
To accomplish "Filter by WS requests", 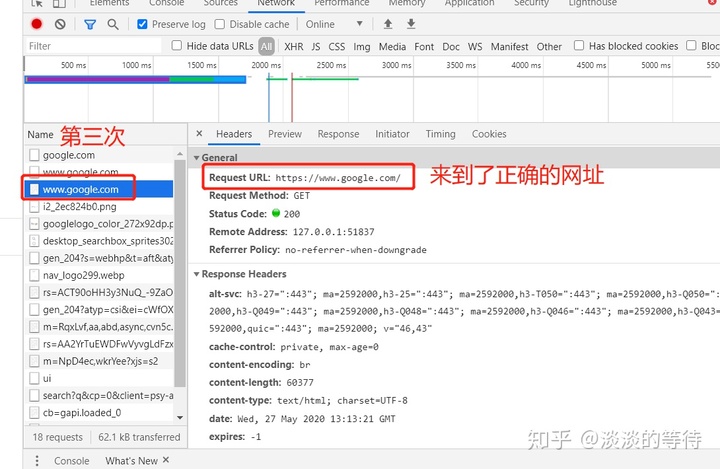I will [475, 46].
